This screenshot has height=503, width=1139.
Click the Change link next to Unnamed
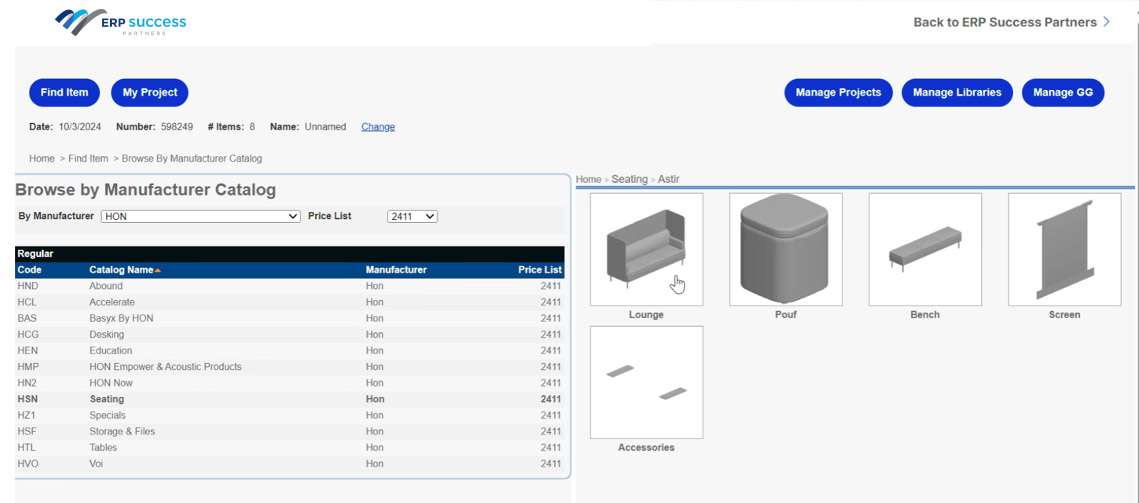[378, 126]
